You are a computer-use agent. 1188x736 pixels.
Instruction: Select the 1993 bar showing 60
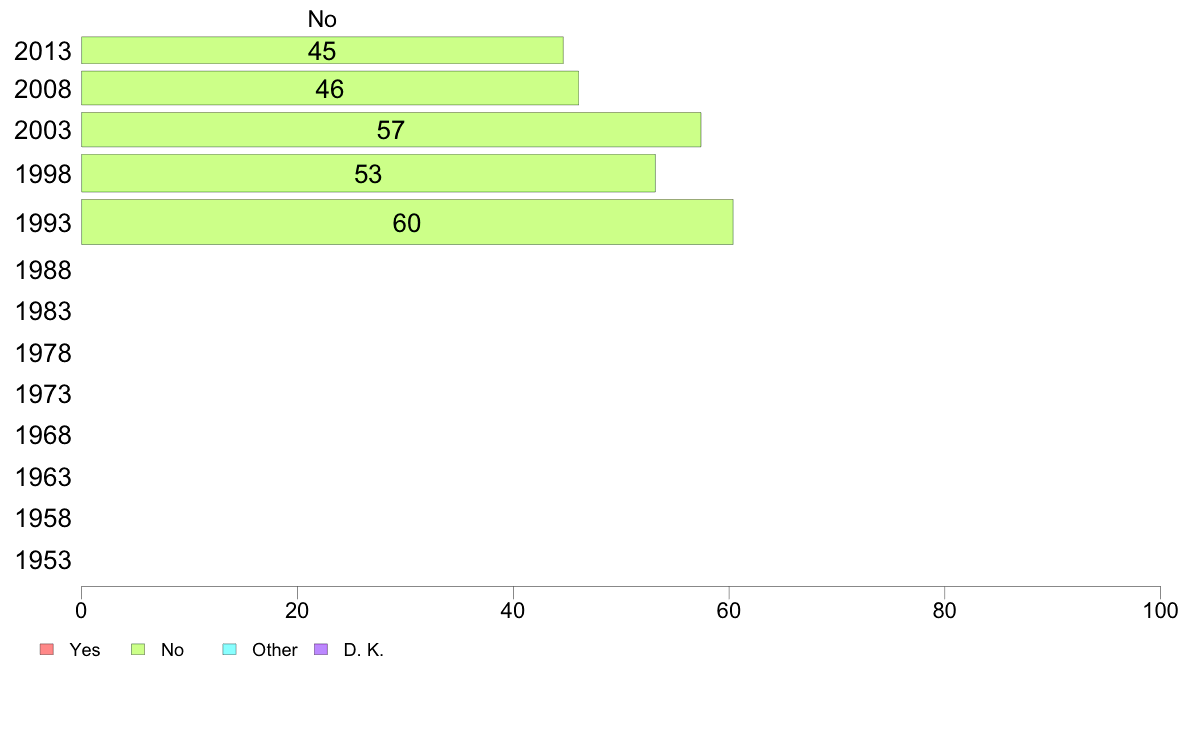407,222
